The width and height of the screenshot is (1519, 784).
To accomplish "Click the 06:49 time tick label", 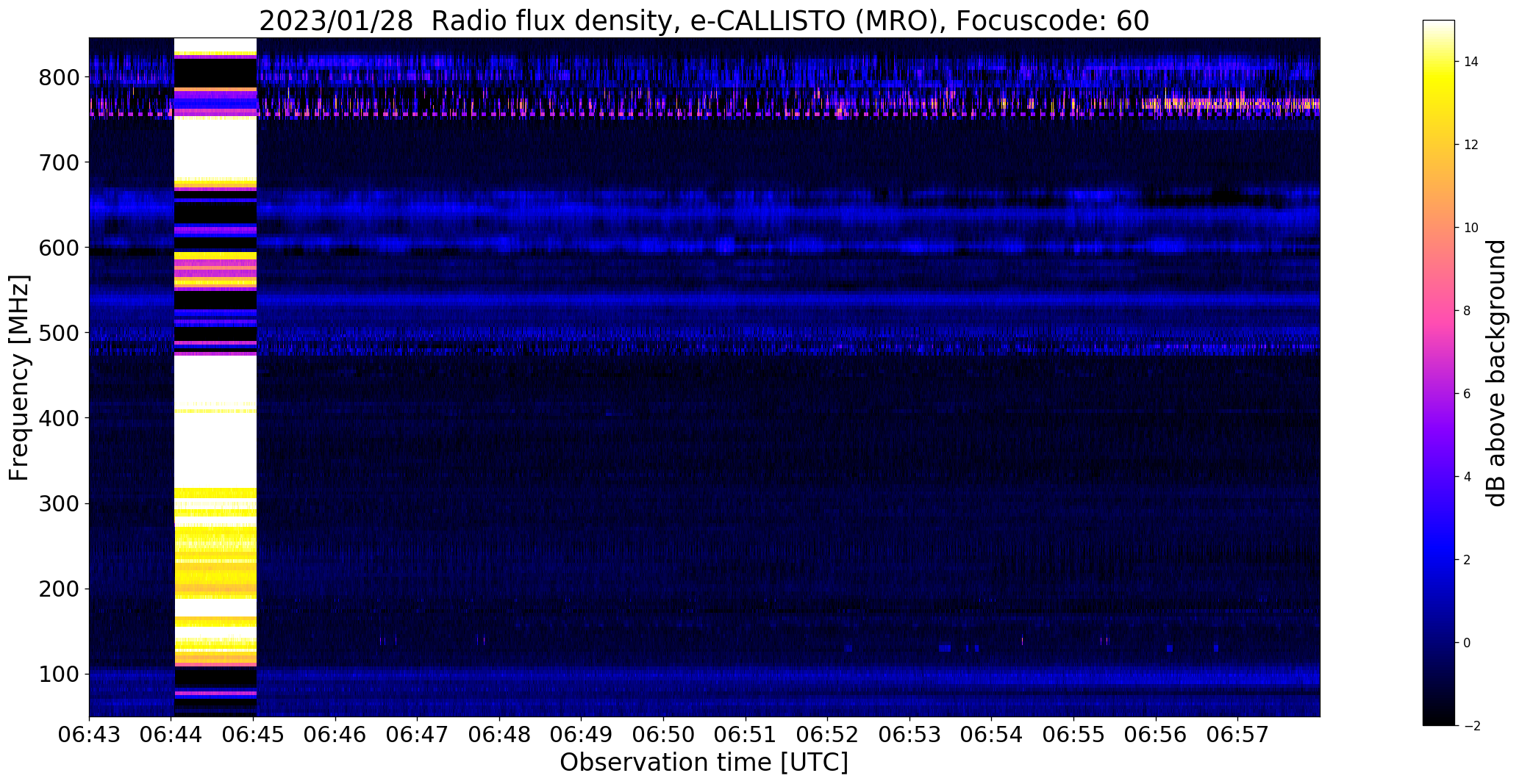I will coord(582,736).
